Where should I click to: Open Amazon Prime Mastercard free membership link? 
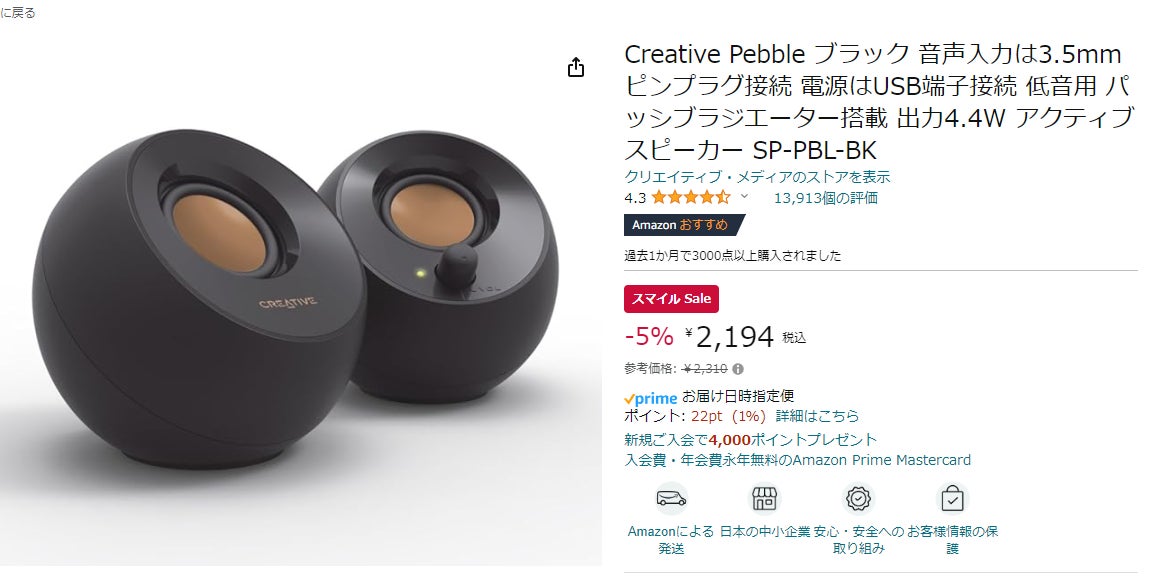pos(798,460)
